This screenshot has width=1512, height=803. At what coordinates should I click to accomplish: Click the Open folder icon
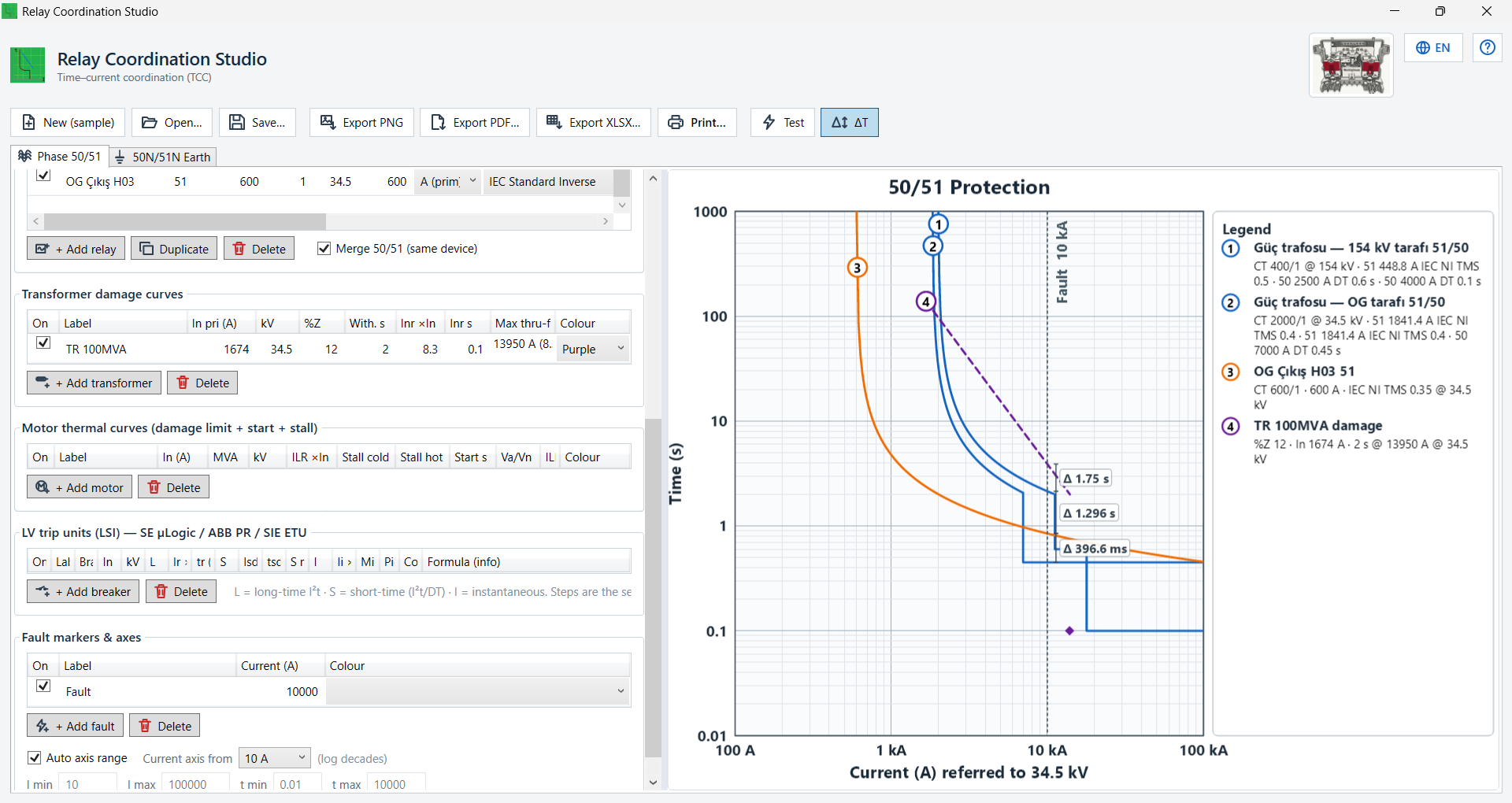(x=149, y=123)
